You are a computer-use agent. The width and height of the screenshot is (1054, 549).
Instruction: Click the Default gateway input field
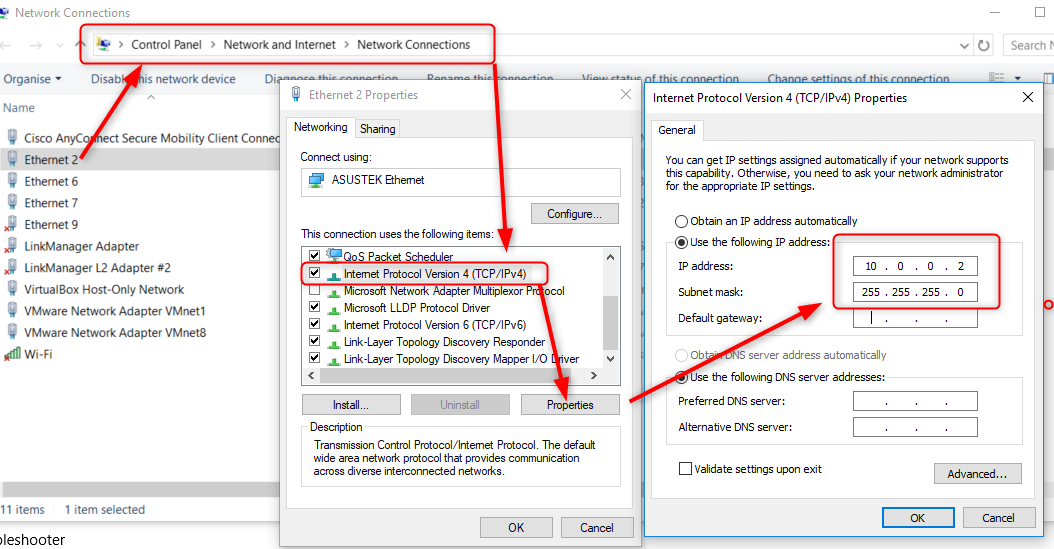[x=915, y=319]
